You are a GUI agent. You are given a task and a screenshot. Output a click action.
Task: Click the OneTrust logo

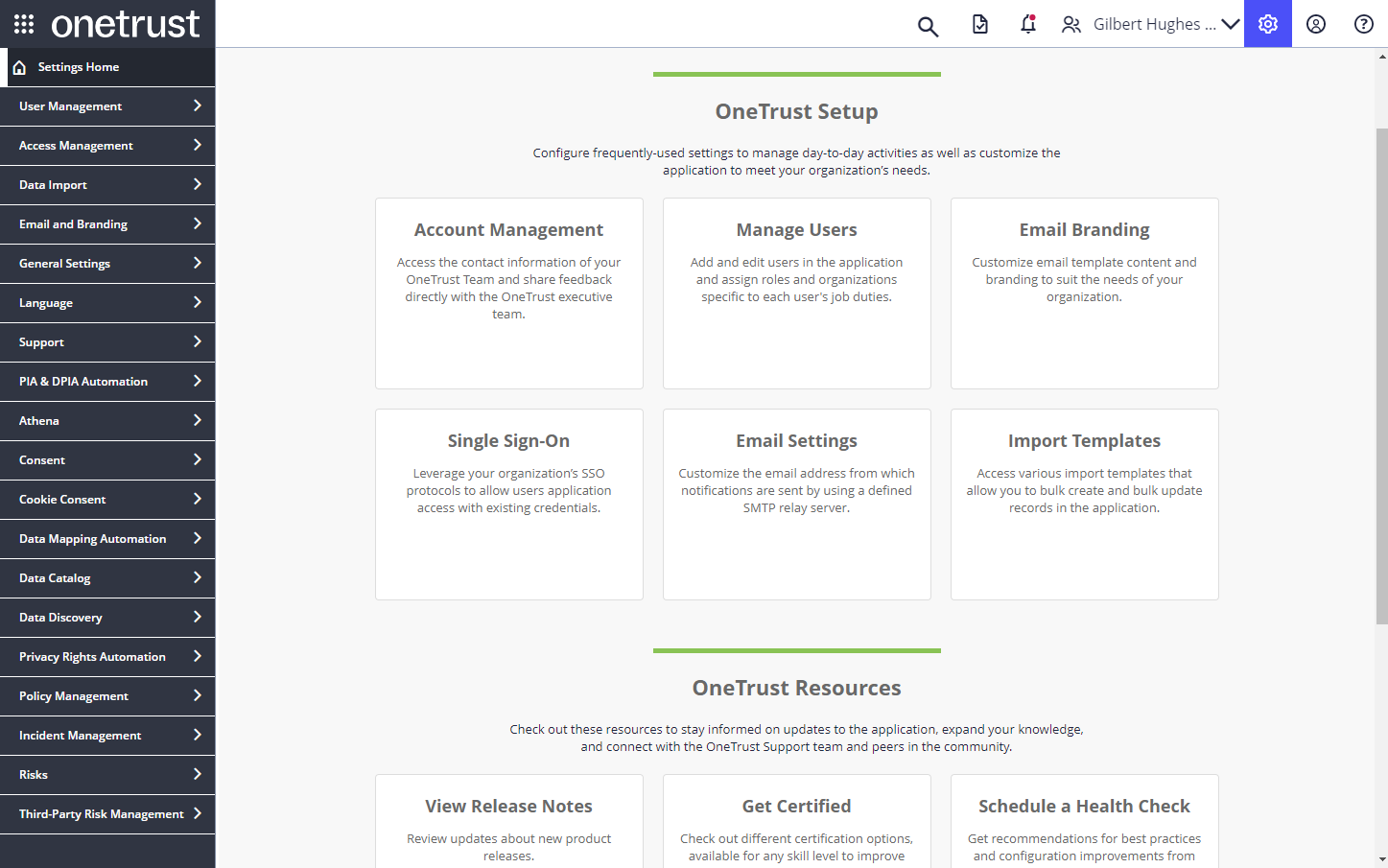tap(126, 24)
